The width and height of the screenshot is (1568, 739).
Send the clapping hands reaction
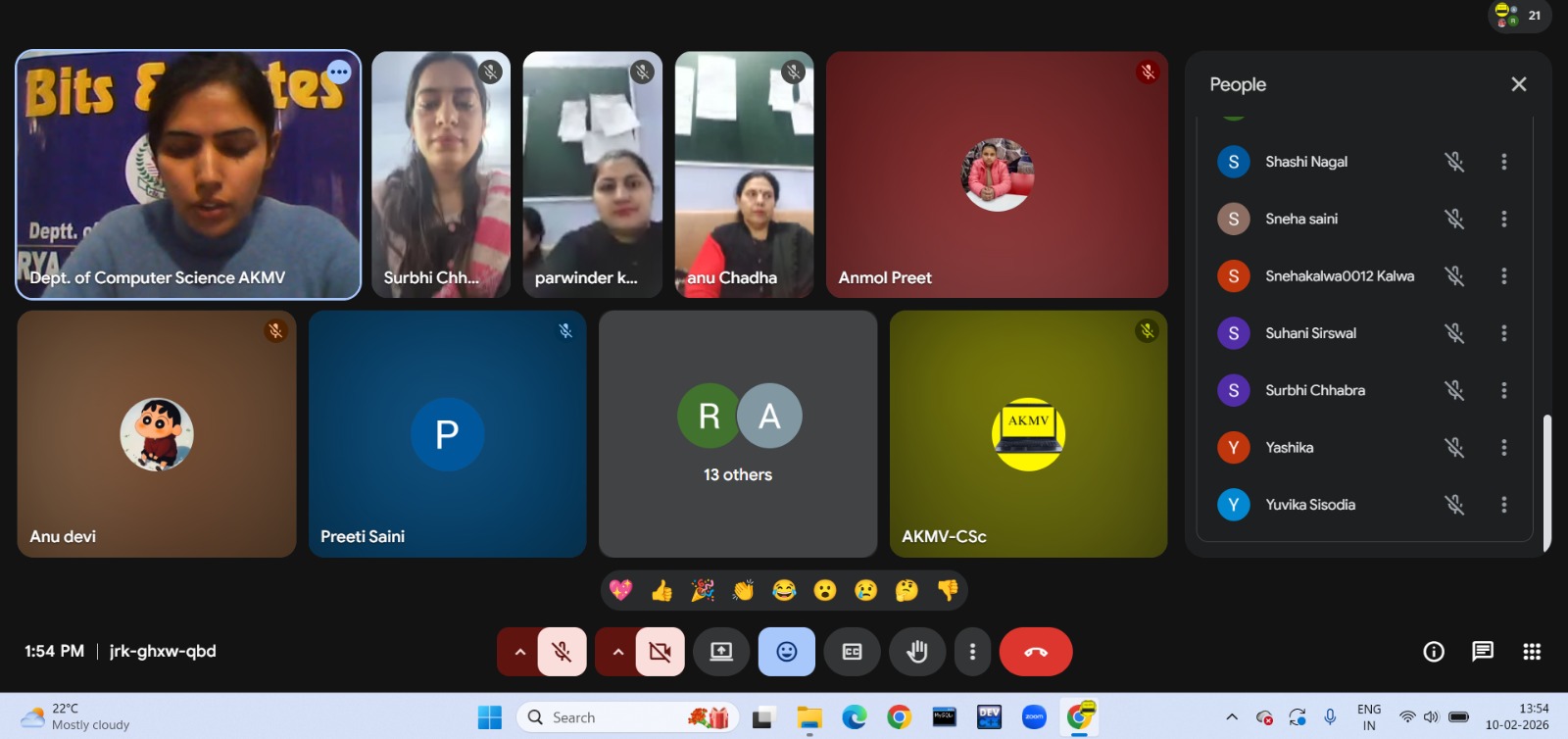click(x=743, y=590)
